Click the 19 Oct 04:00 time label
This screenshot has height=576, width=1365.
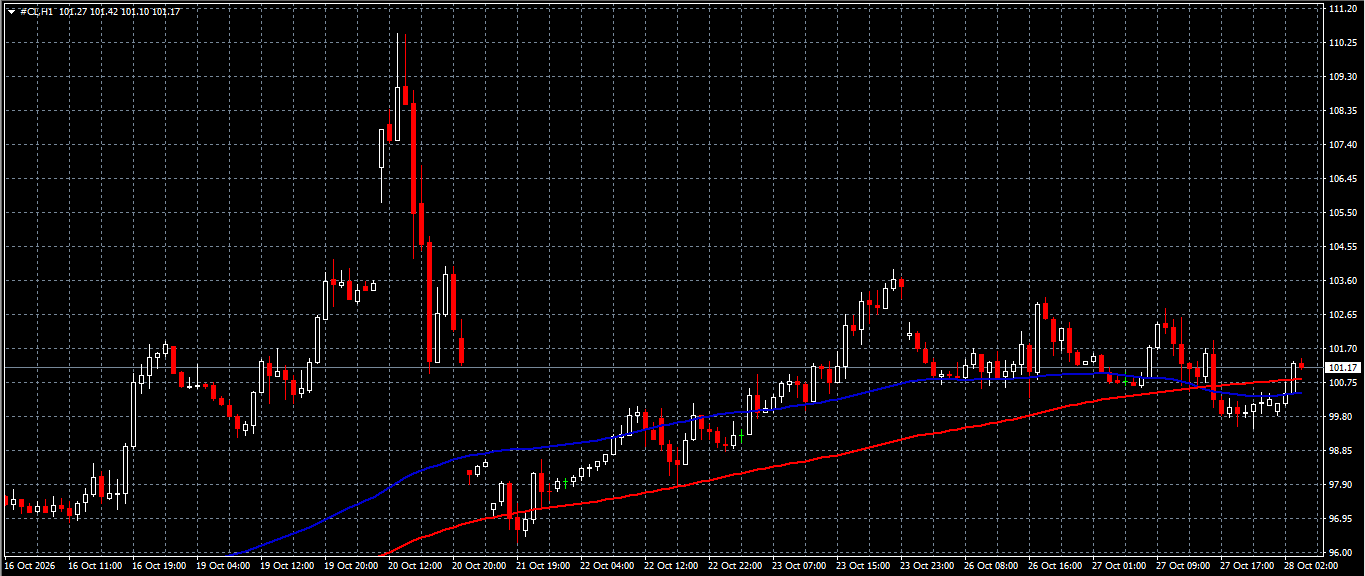click(223, 566)
